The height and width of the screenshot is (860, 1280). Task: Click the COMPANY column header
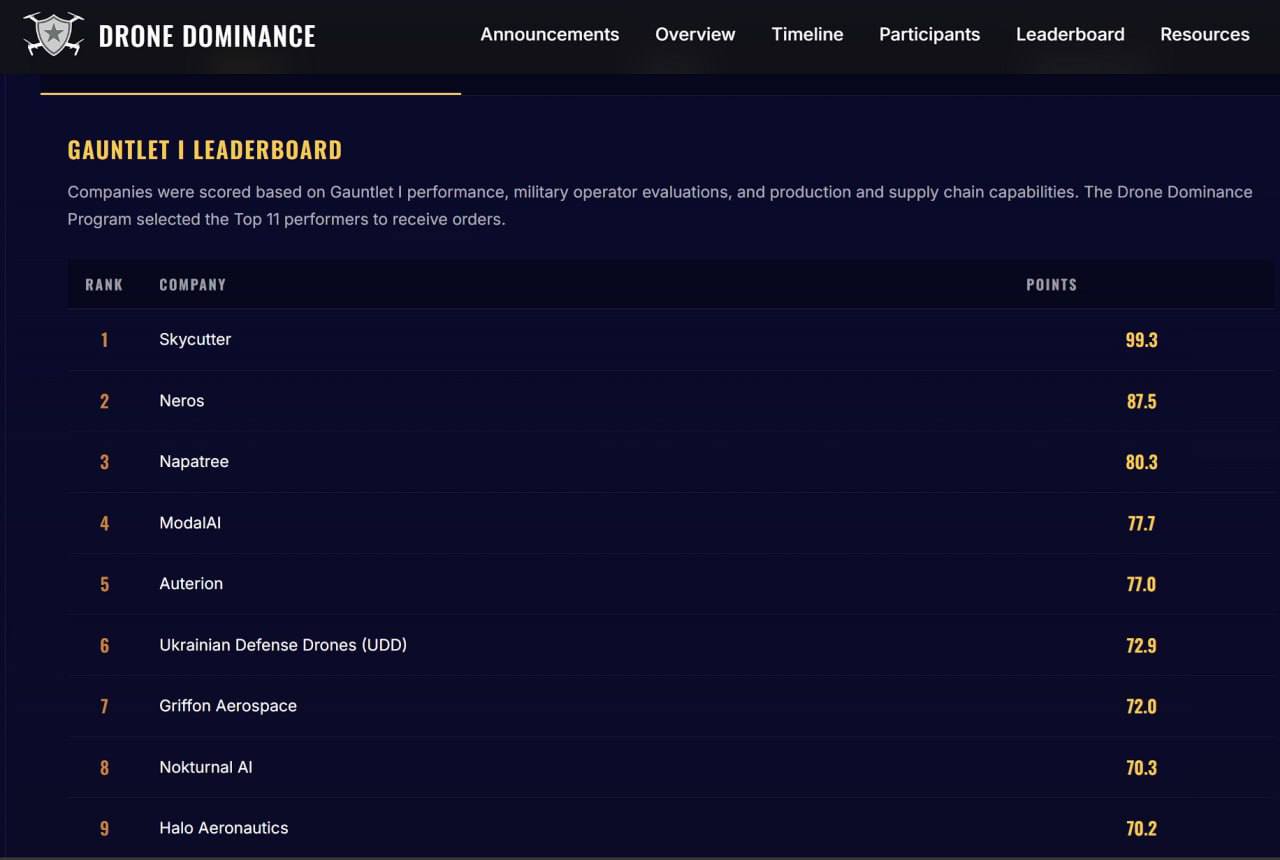coord(192,285)
